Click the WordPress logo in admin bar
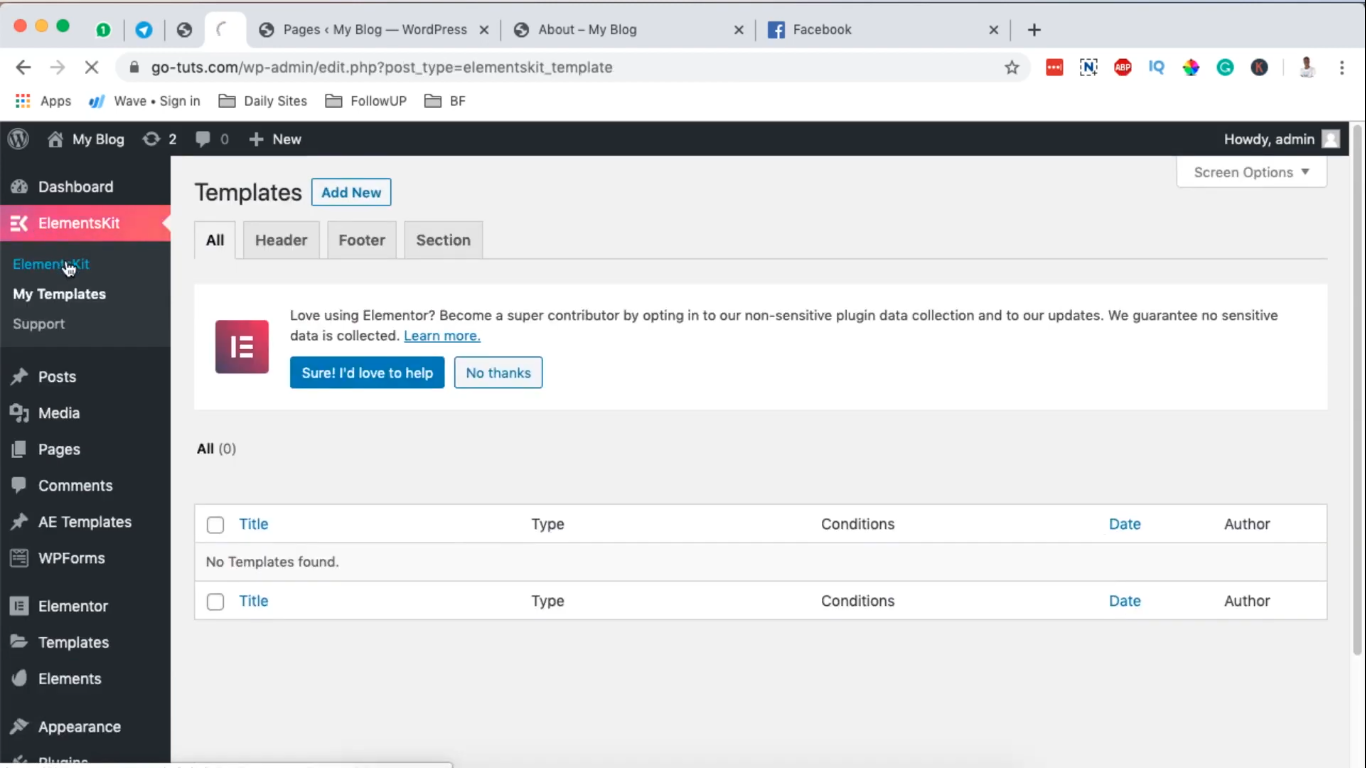Viewport: 1366px width, 768px height. coord(18,139)
